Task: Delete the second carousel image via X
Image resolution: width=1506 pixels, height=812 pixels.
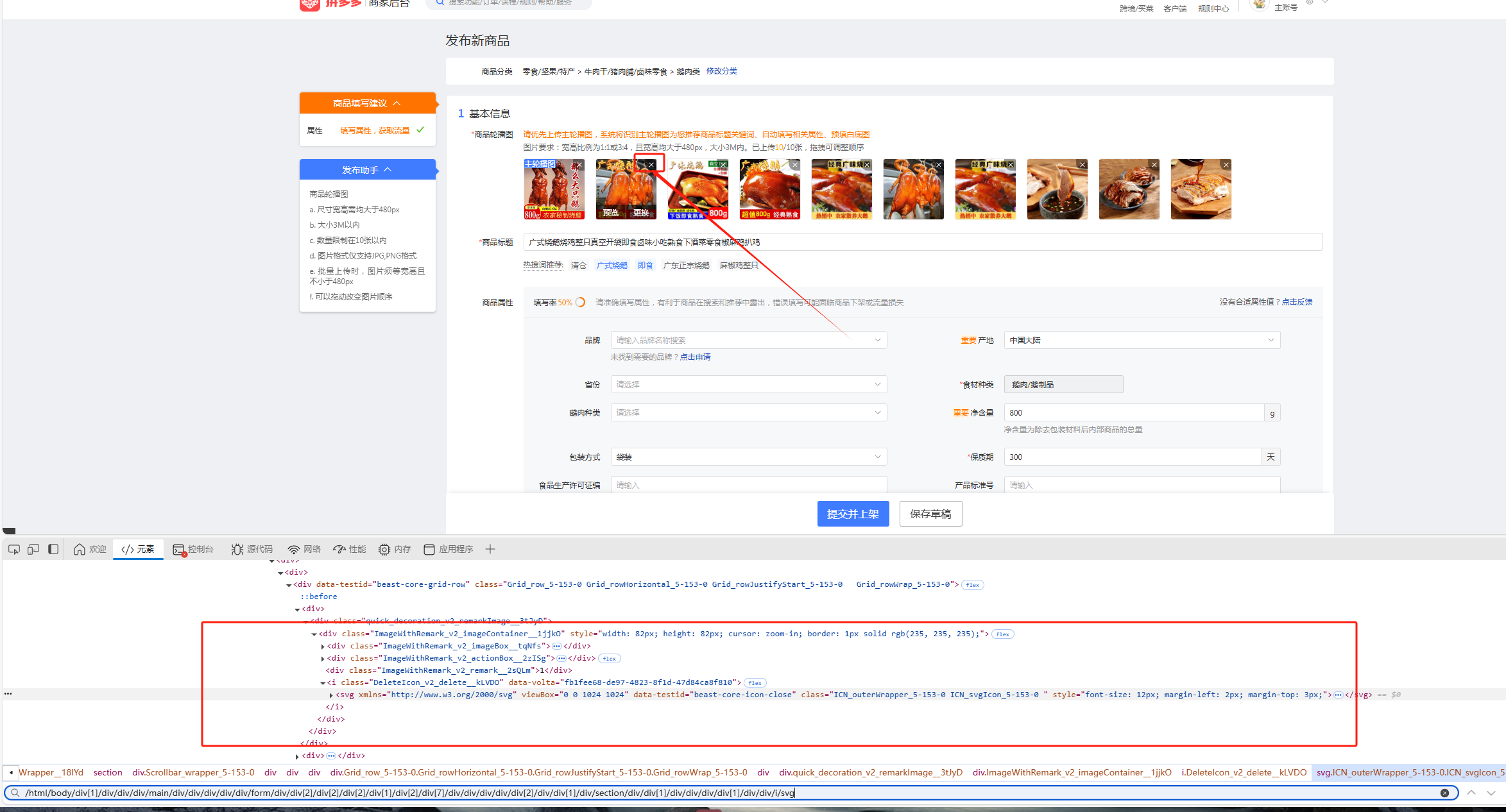Action: point(651,165)
